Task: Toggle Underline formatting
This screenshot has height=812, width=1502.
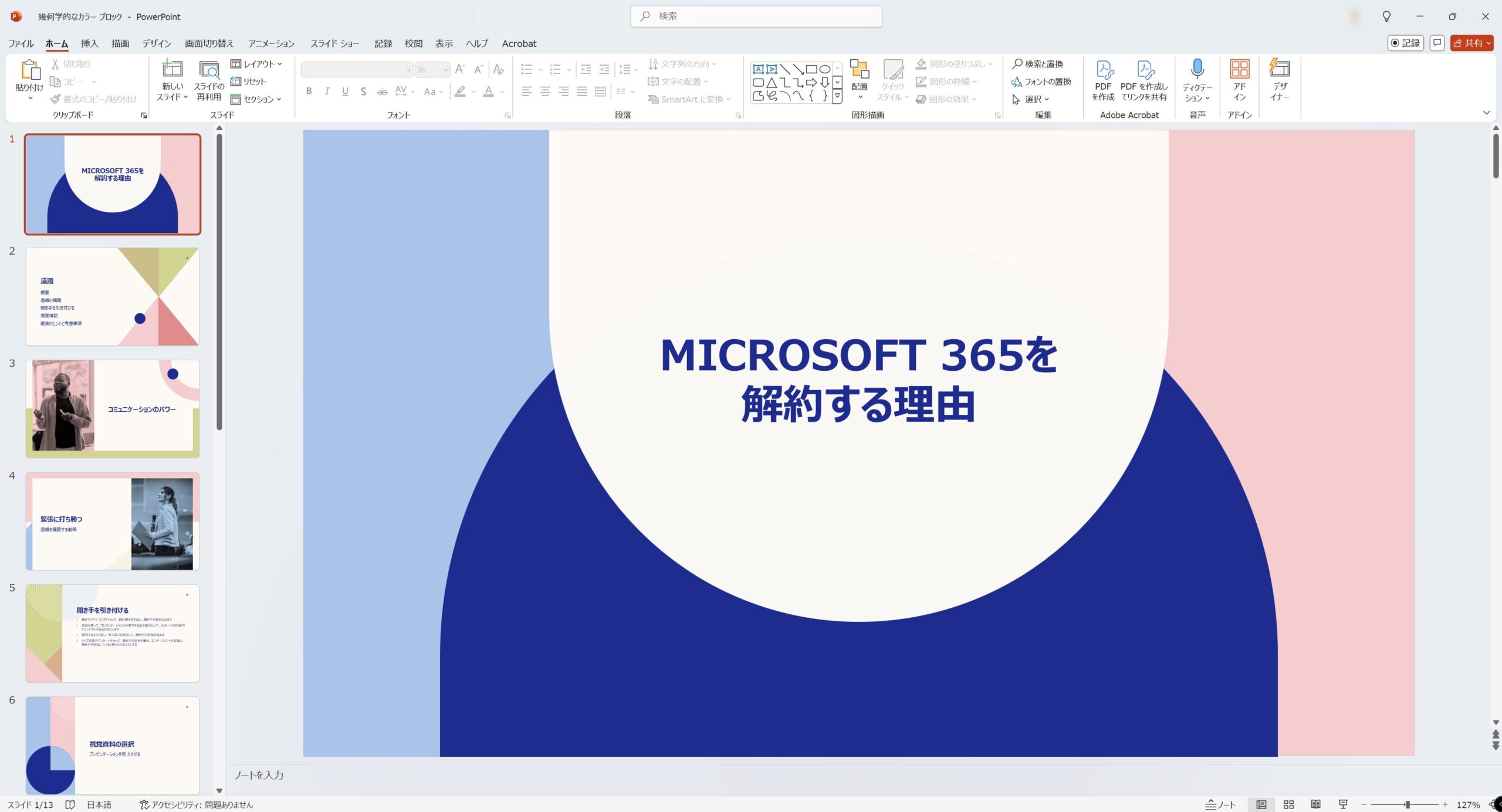Action: 345,92
